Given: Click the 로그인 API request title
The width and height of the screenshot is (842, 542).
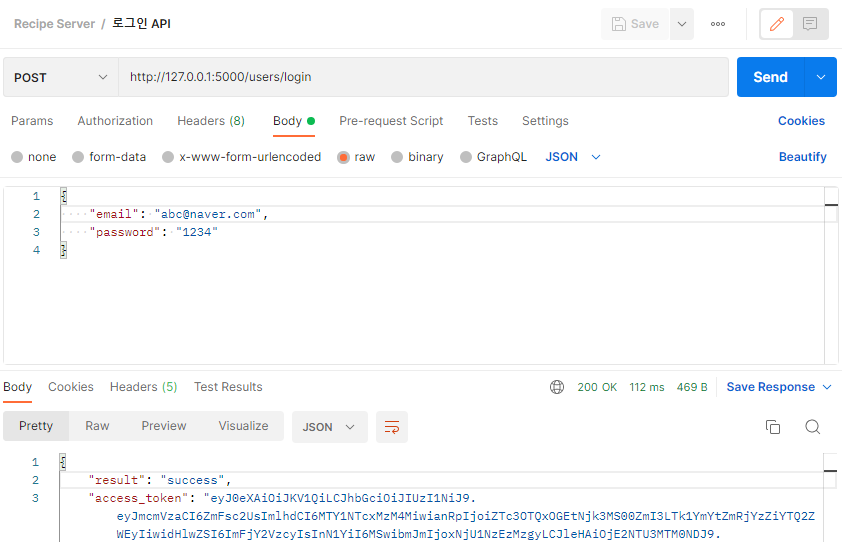Looking at the screenshot, I should click(141, 24).
